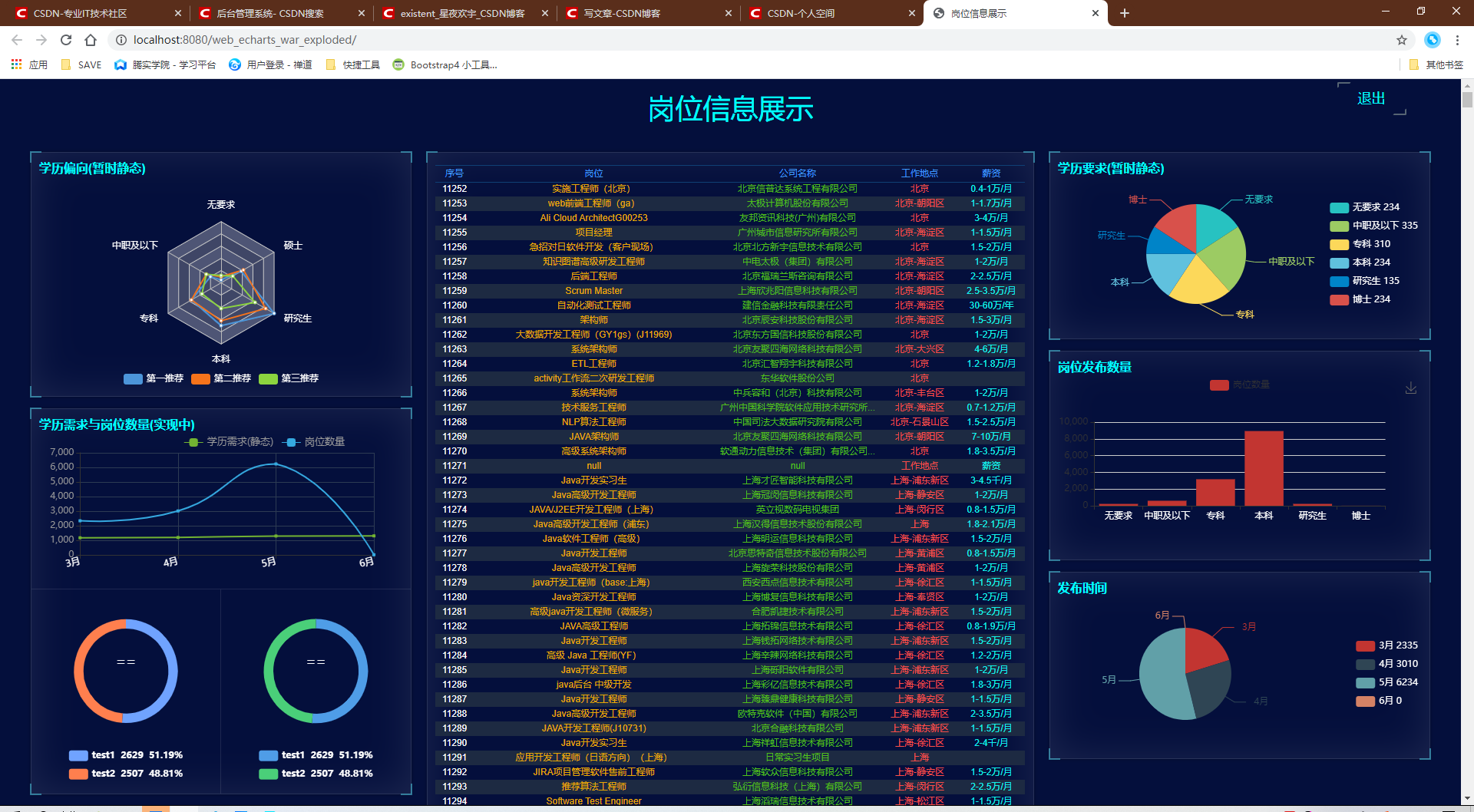Reload the page with refresh icon
This screenshot has width=1474, height=812.
click(66, 40)
